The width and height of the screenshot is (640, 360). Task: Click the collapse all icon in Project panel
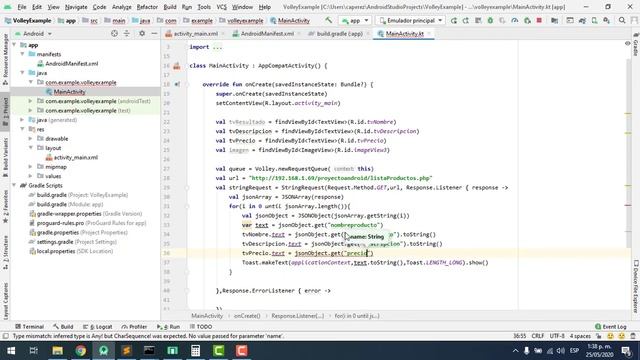click(127, 33)
